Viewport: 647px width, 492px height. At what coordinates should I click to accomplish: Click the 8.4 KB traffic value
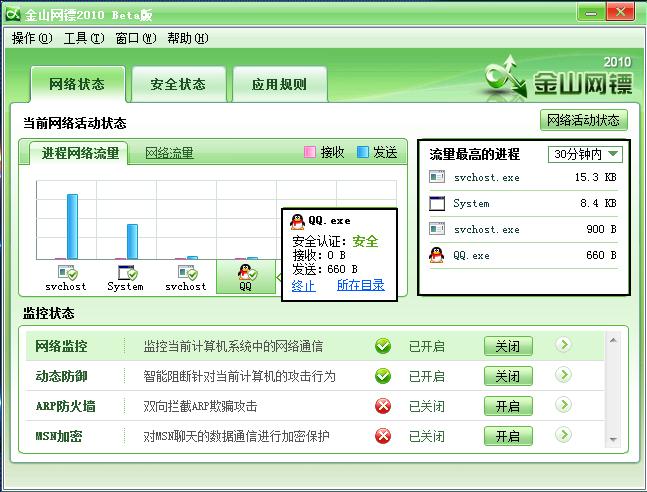[x=598, y=203]
